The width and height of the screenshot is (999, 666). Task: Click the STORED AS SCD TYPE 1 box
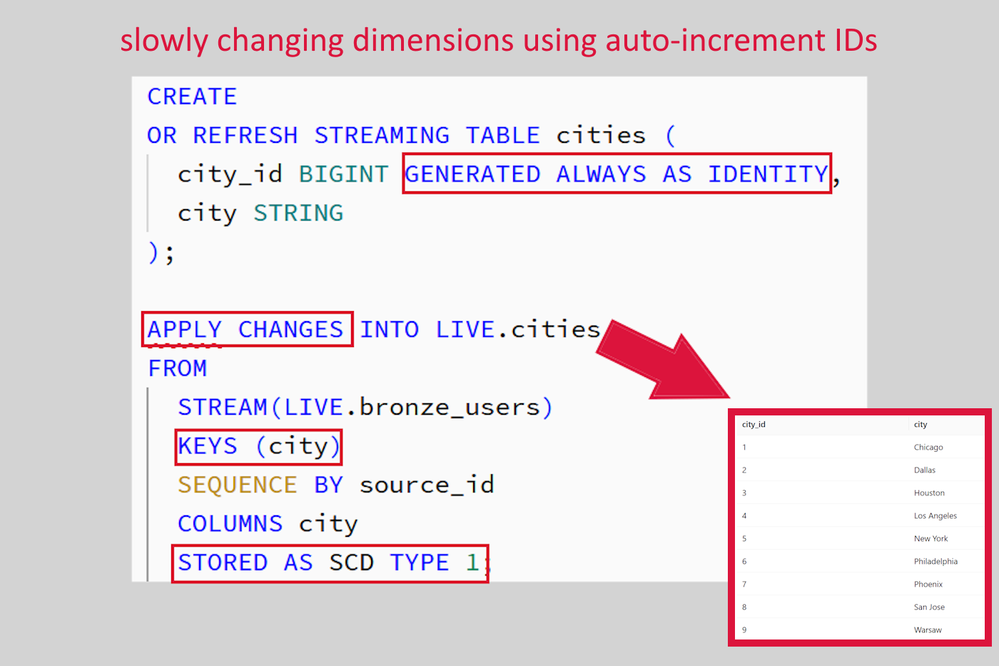328,562
